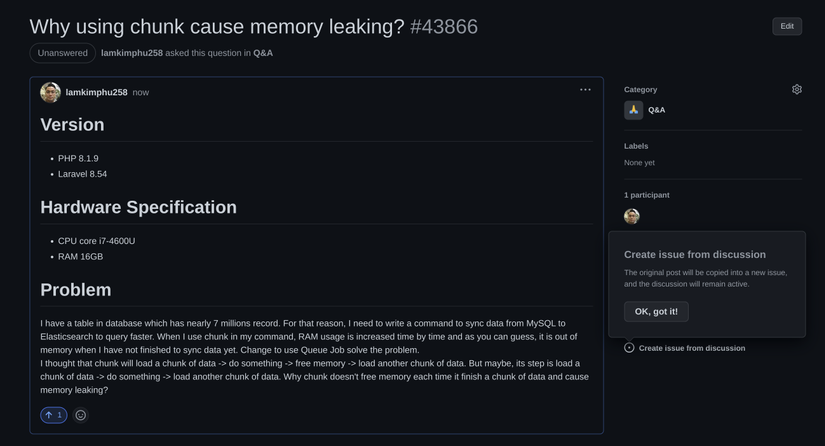Click the Problem heading in the post

pos(76,290)
